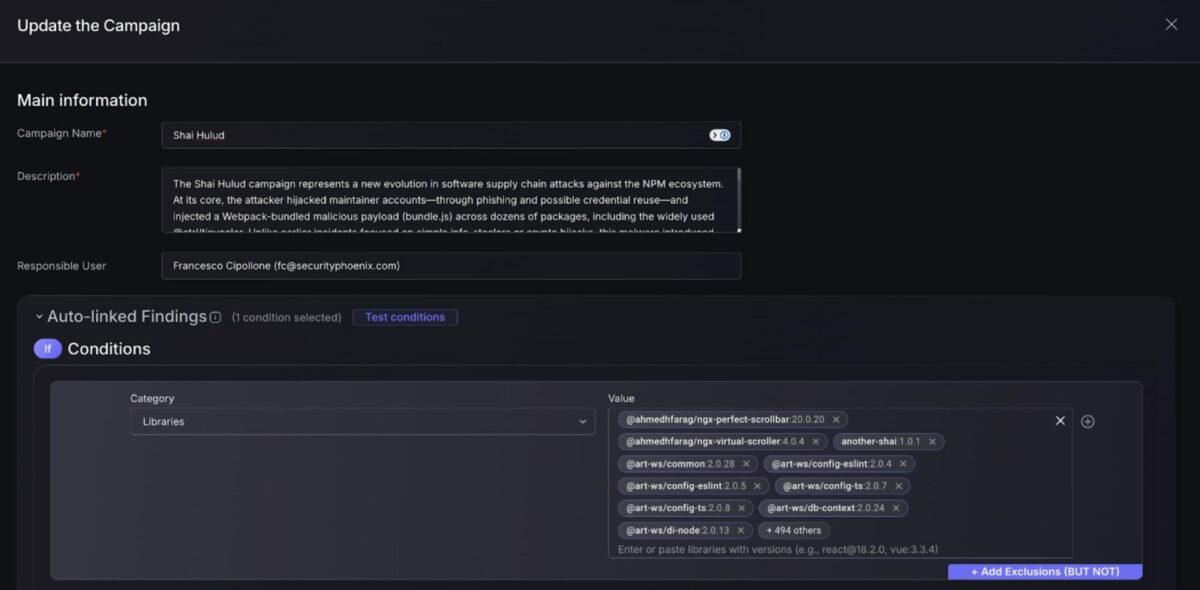Click the Responsible User field
1200x590 pixels.
(x=450, y=266)
